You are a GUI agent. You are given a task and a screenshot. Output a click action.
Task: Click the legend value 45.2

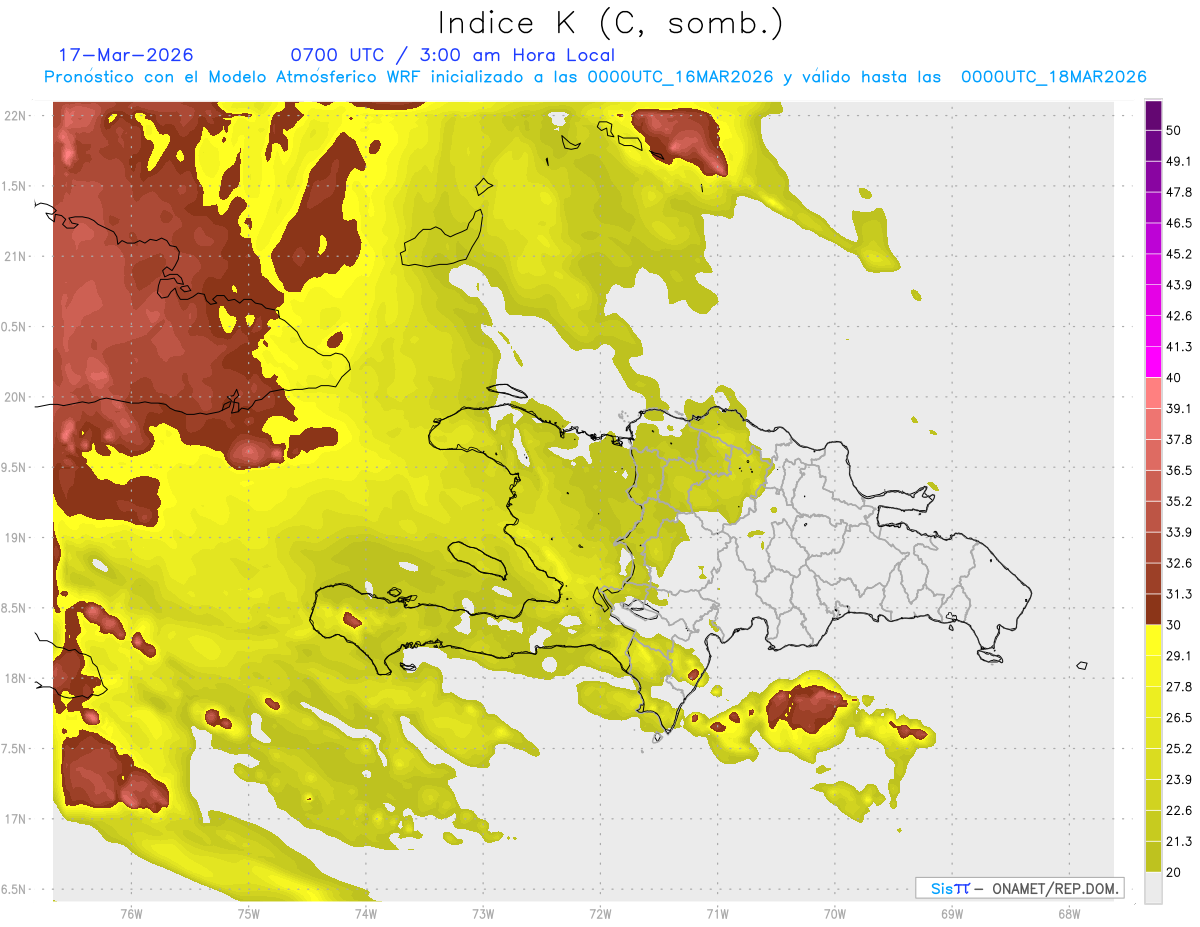click(1179, 254)
